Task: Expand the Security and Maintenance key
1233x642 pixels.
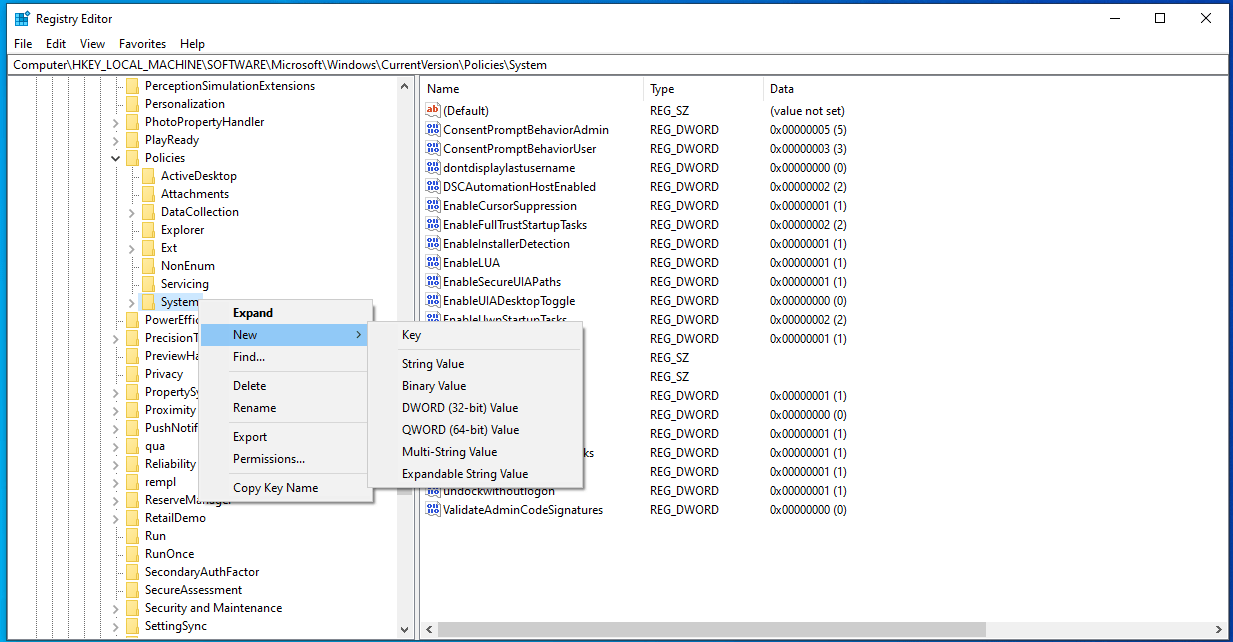Action: click(x=116, y=608)
